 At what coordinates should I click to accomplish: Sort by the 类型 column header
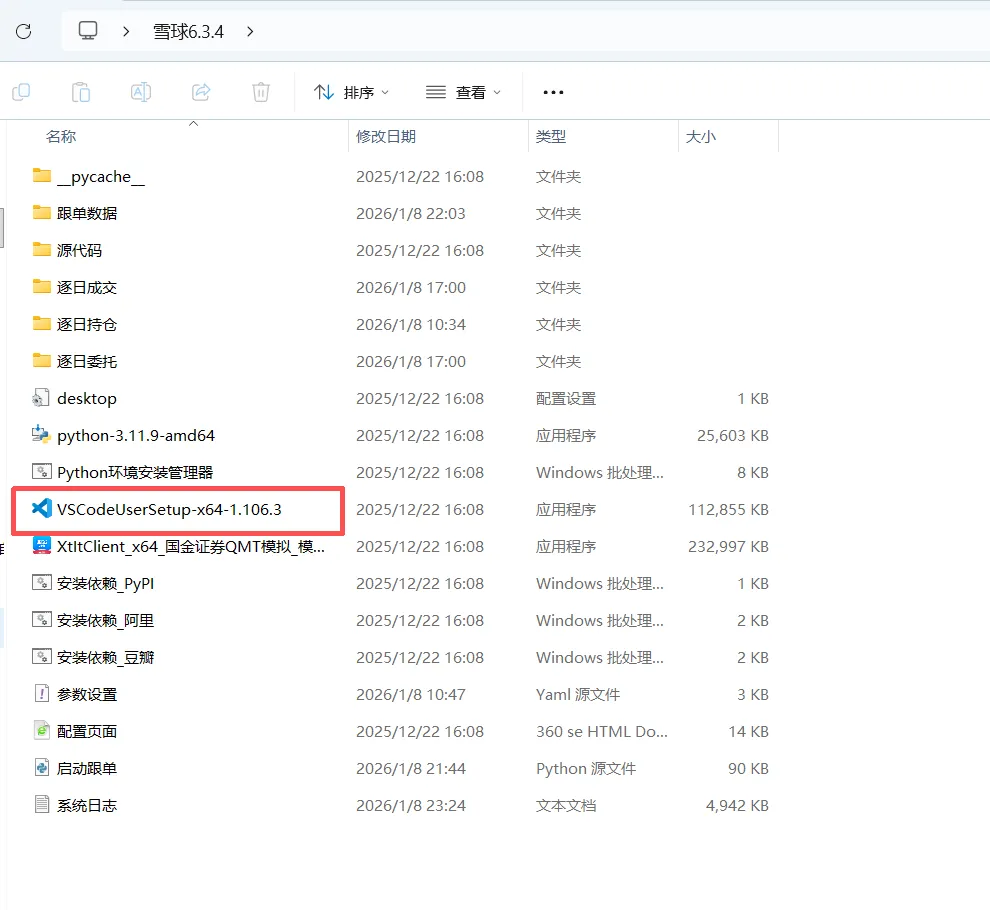pyautogui.click(x=551, y=136)
